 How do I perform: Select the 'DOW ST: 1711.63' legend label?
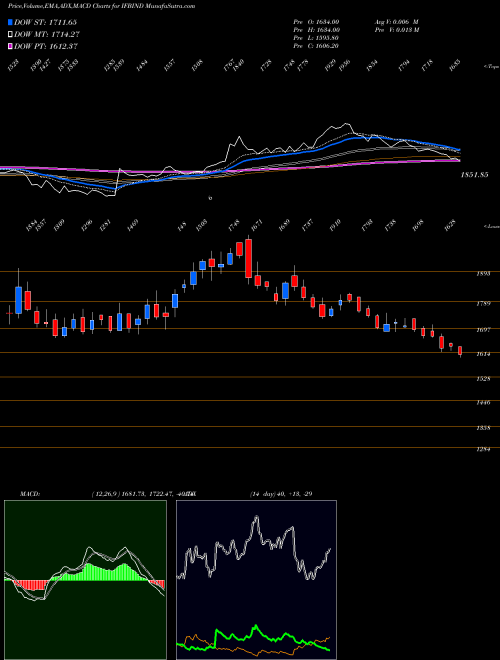(45, 22)
